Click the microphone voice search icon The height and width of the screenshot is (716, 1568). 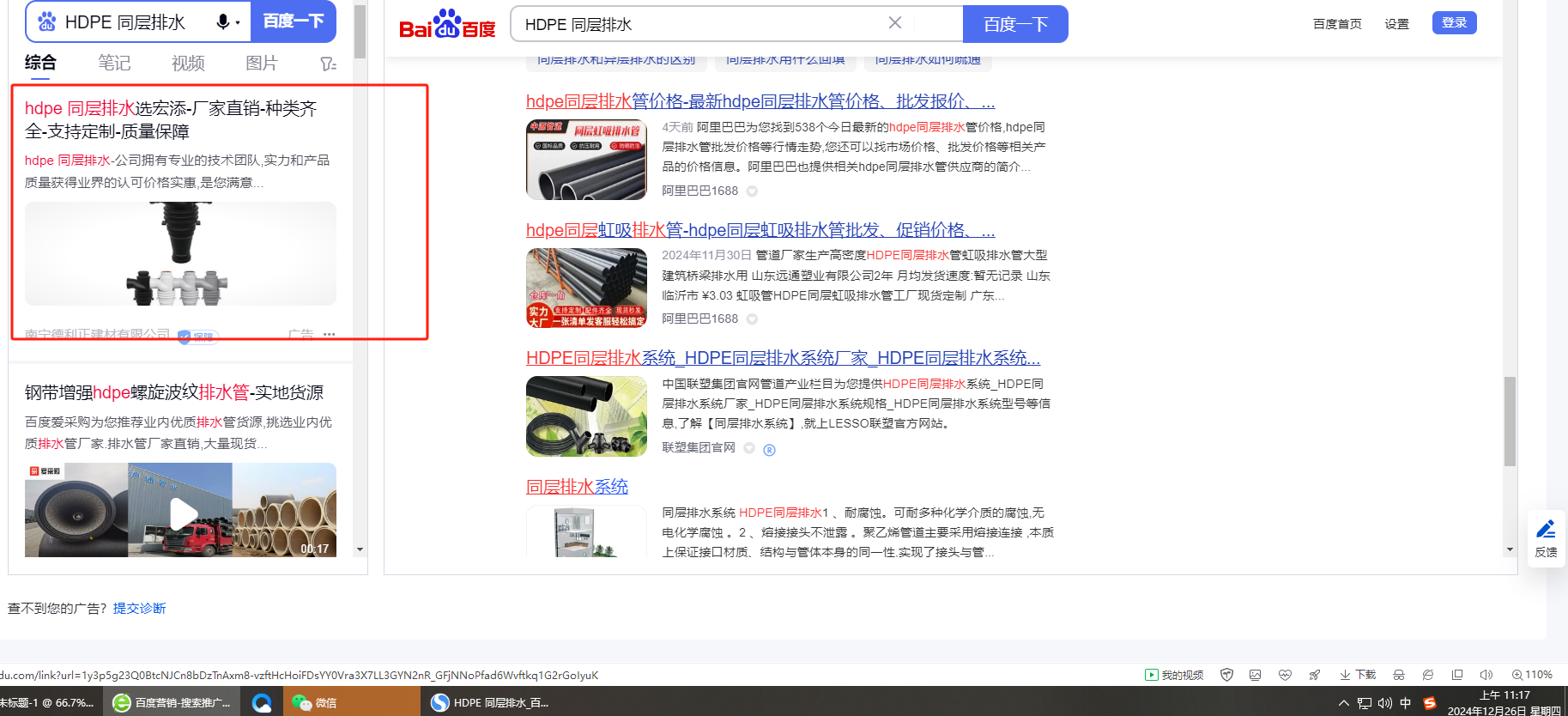223,21
